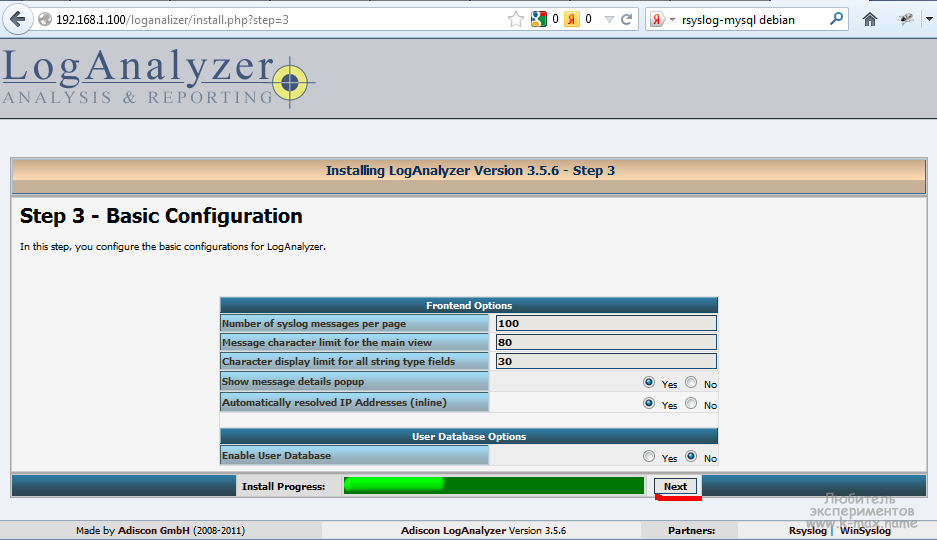Open the Rsyslog partner link

[807, 530]
